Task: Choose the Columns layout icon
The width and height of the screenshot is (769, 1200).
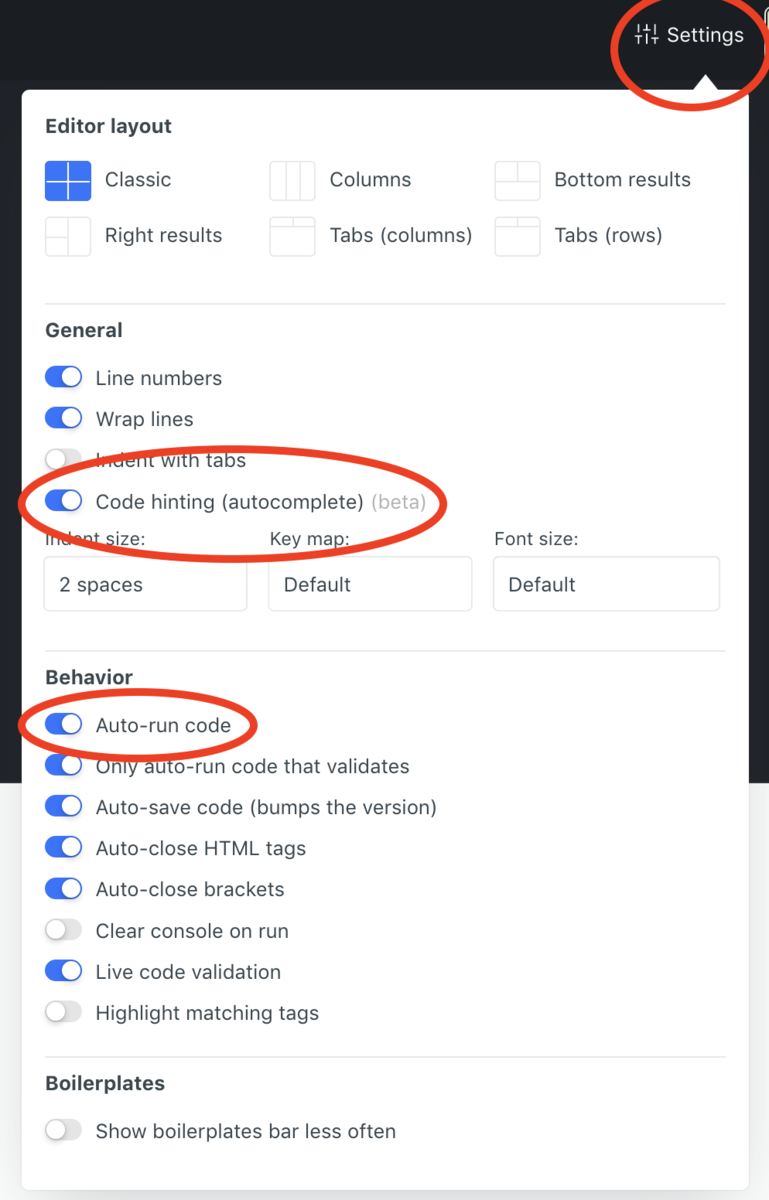Action: 292,180
